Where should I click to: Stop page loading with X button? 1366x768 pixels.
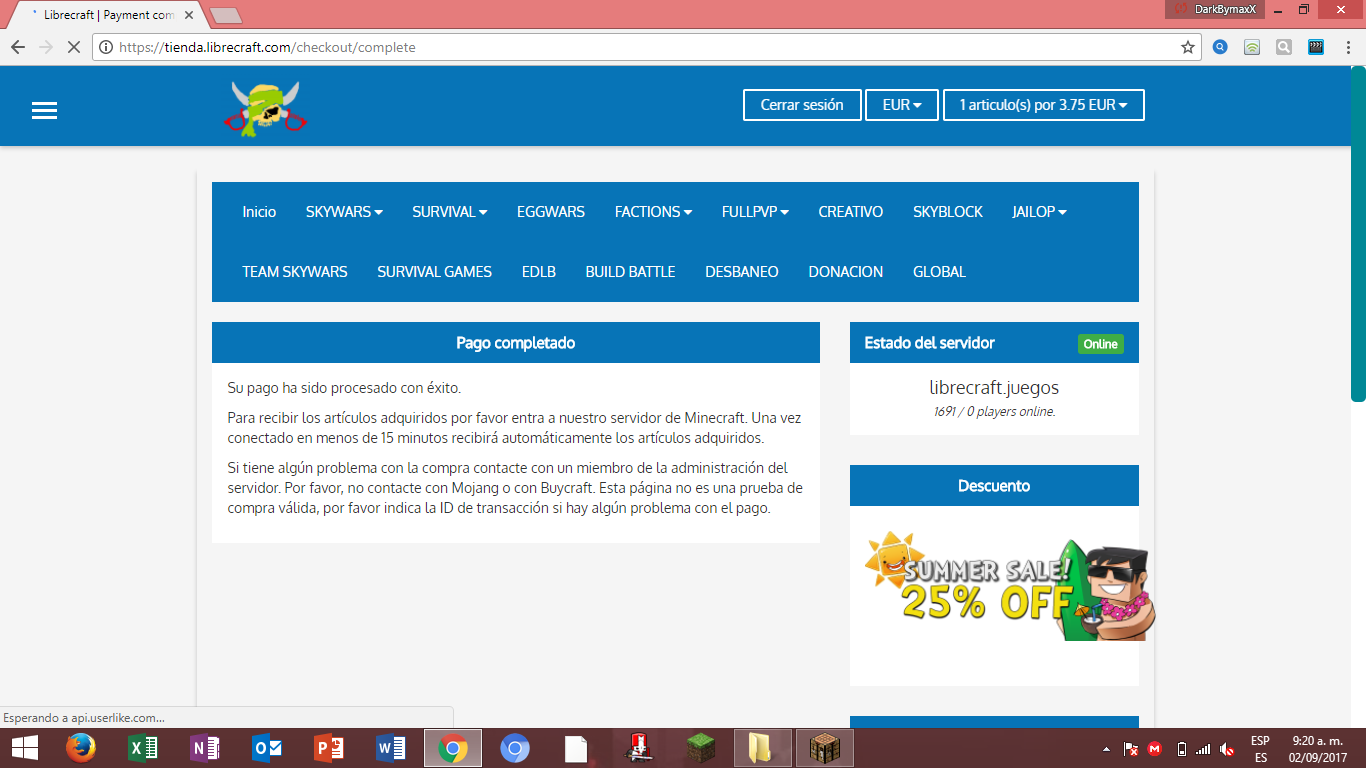(x=74, y=47)
